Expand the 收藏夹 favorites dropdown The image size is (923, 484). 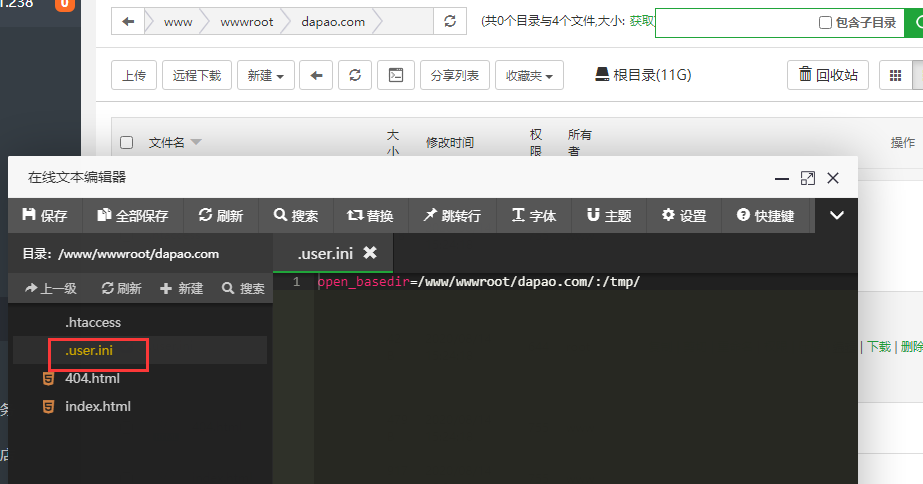[x=529, y=75]
